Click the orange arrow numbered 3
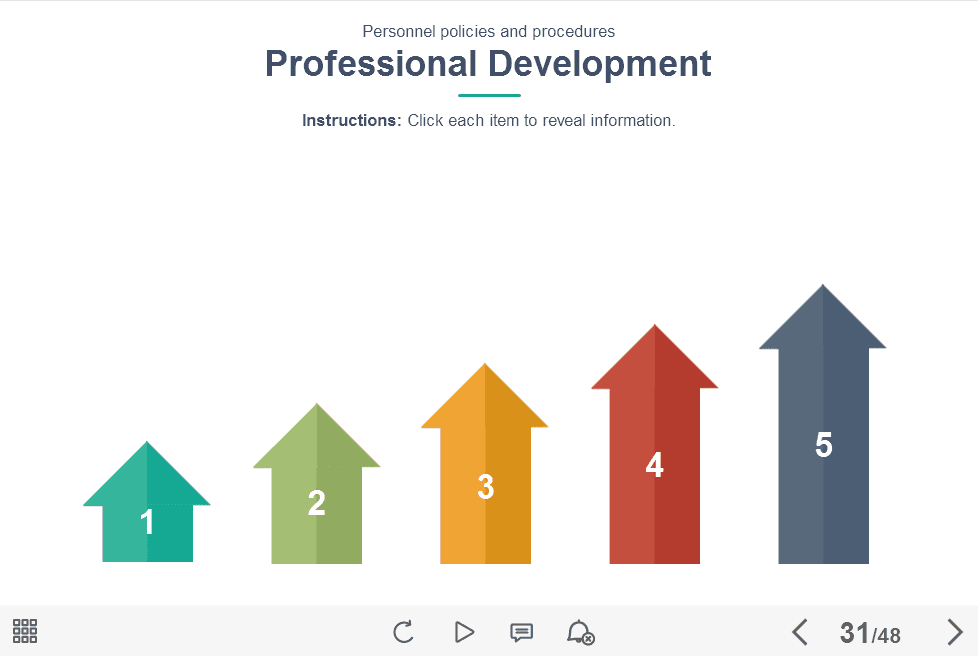This screenshot has width=978, height=656. (485, 487)
